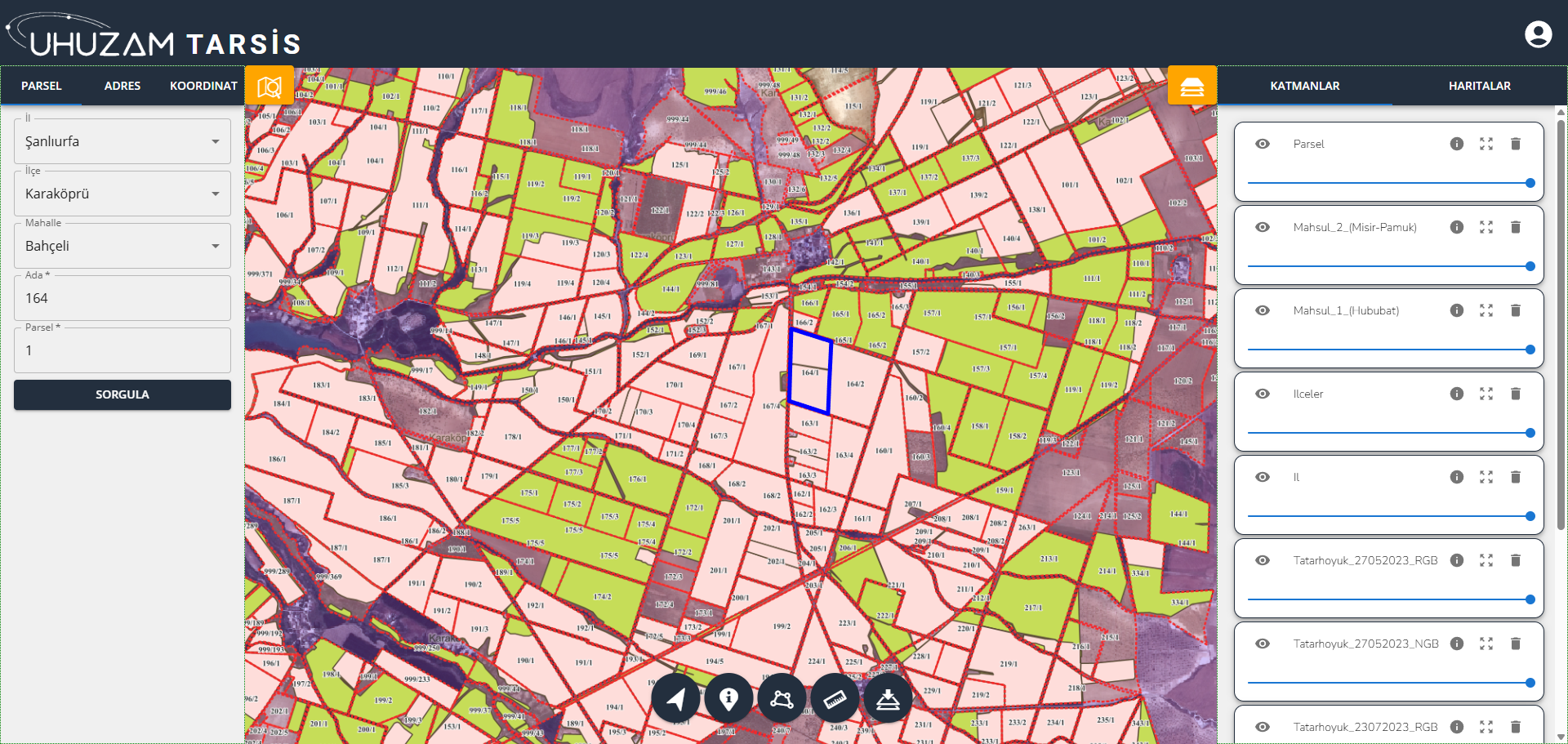Adjust the Mahsul_1_(Hububat) opacity slider
This screenshot has width=1568, height=744.
coord(1389,350)
